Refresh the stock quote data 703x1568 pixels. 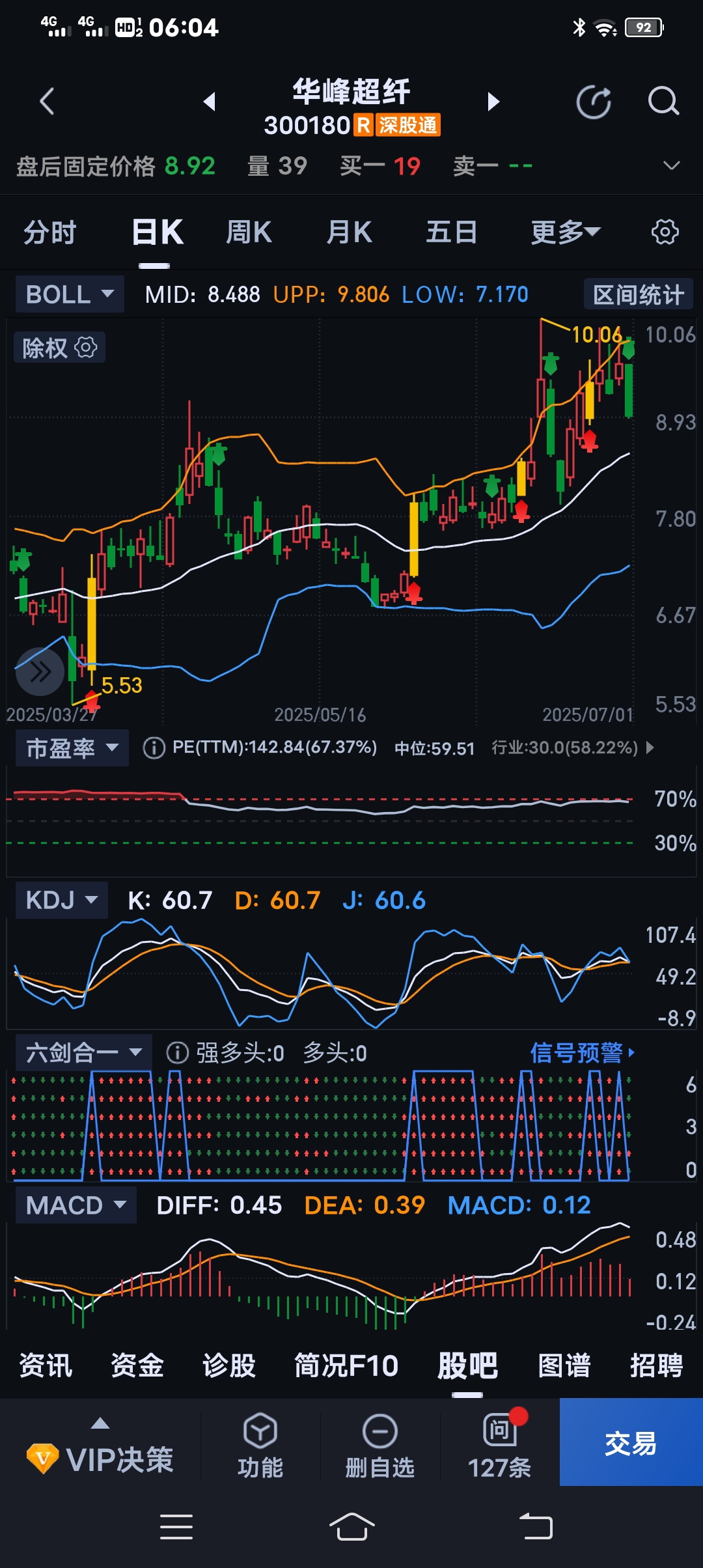[x=594, y=102]
